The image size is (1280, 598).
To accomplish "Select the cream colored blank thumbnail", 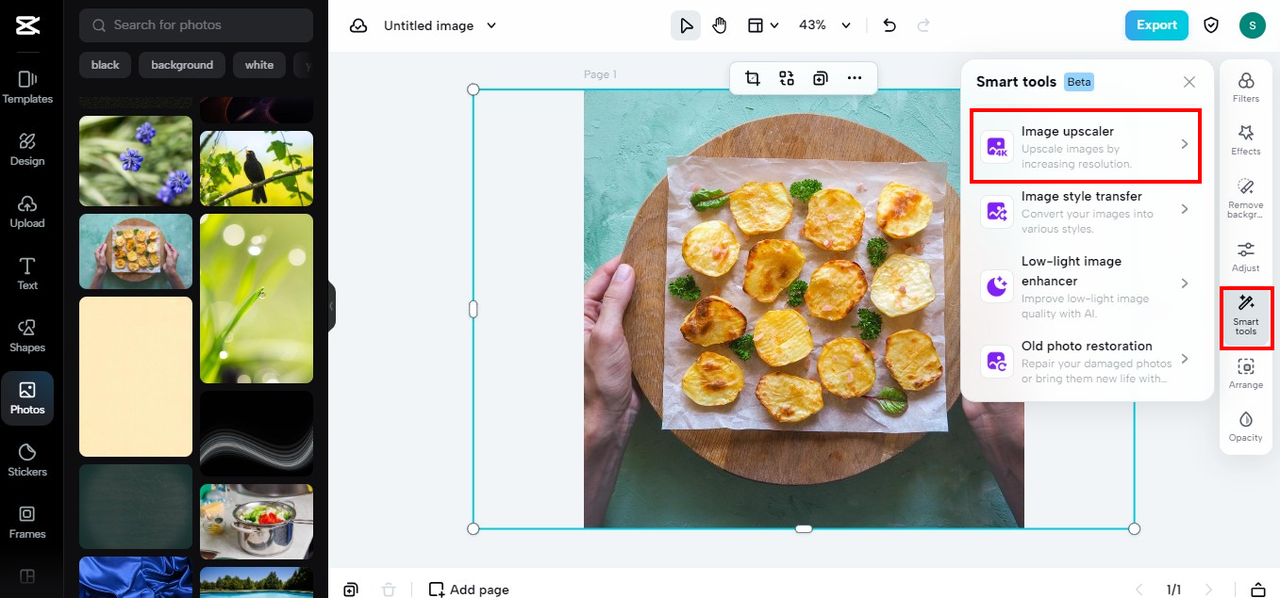I will click(x=135, y=376).
